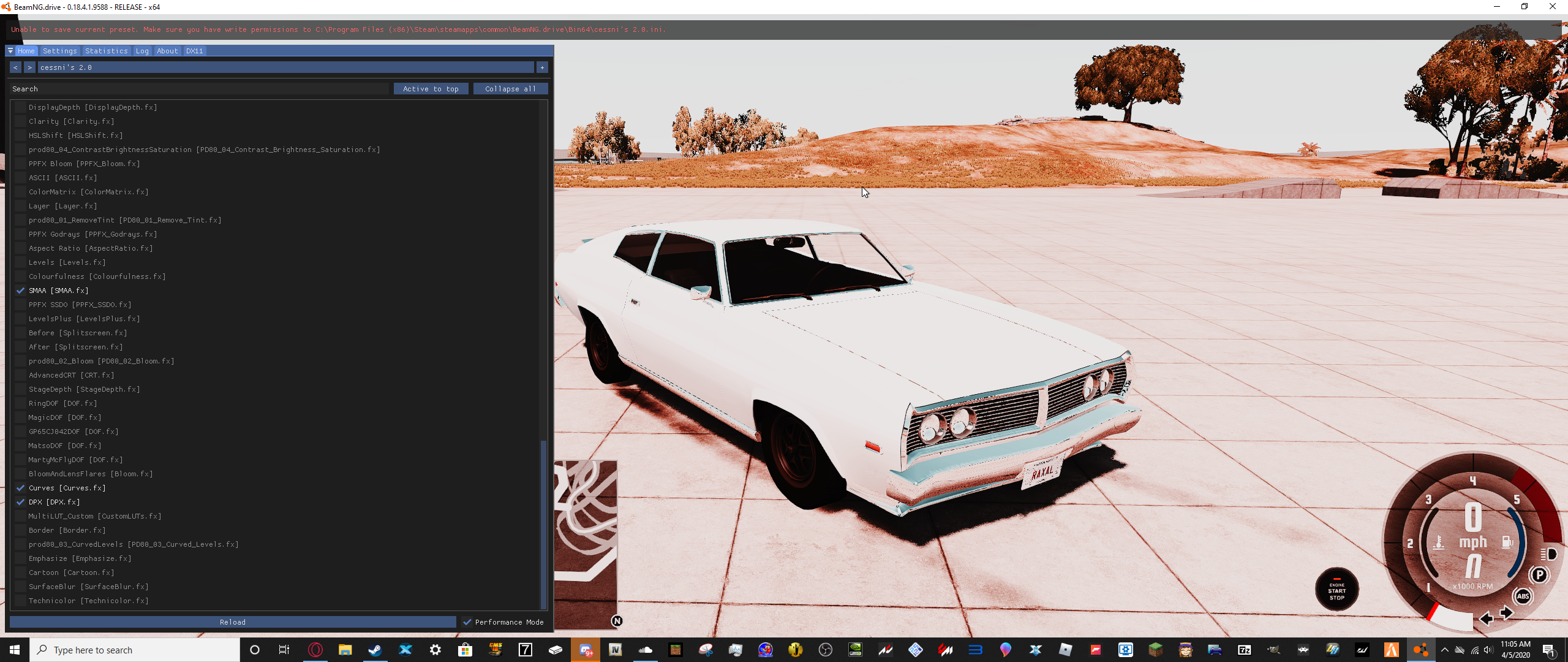
Task: Switch to next preset with > arrow
Action: coord(29,67)
